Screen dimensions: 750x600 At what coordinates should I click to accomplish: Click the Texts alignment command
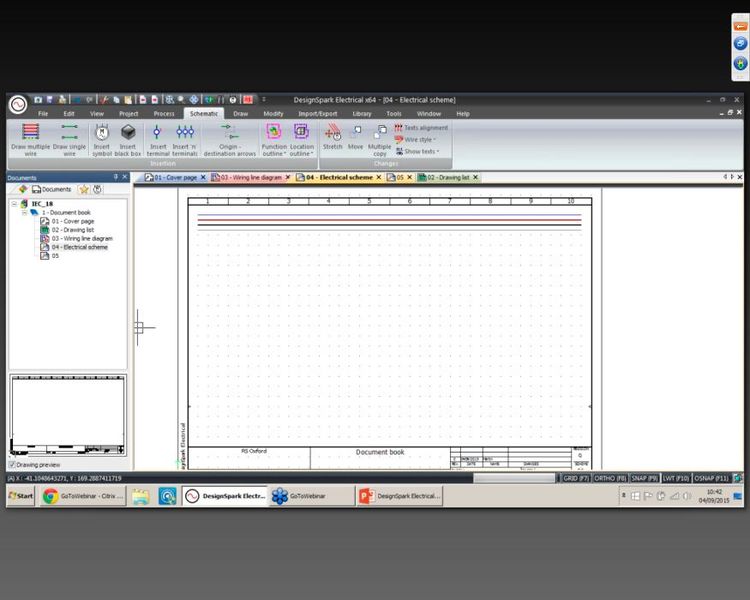click(421, 128)
